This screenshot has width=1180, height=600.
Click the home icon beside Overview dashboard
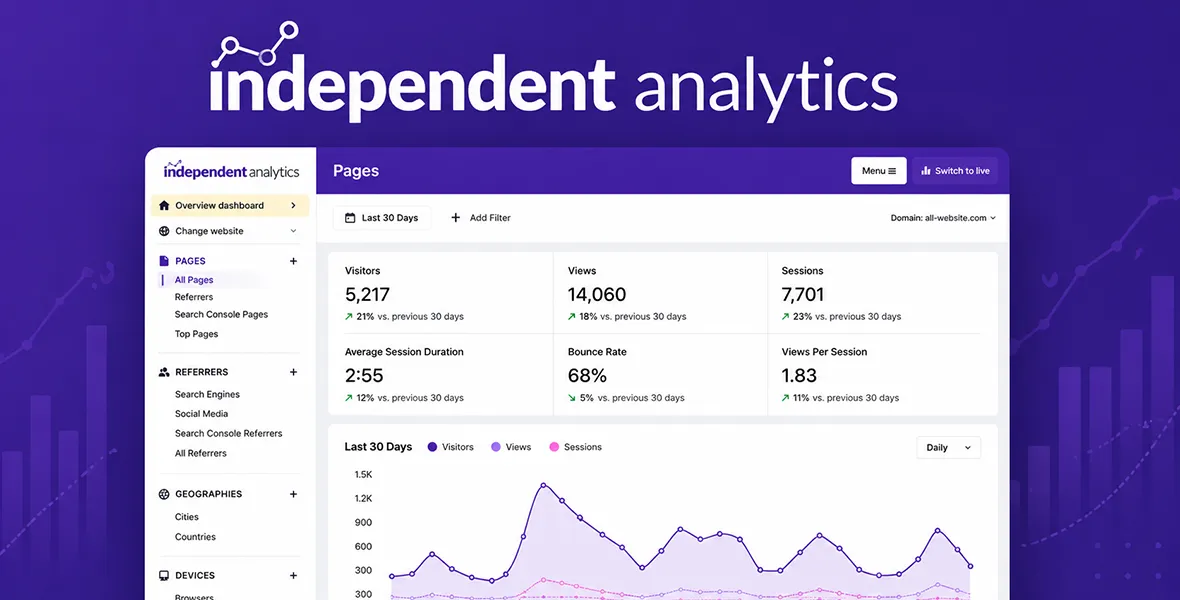pos(164,206)
